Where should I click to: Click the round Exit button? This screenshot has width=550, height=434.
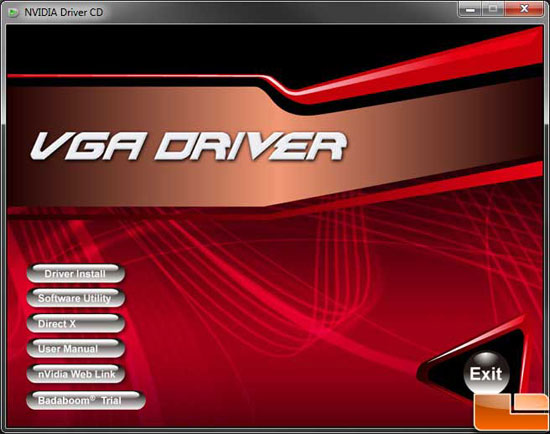pos(486,373)
